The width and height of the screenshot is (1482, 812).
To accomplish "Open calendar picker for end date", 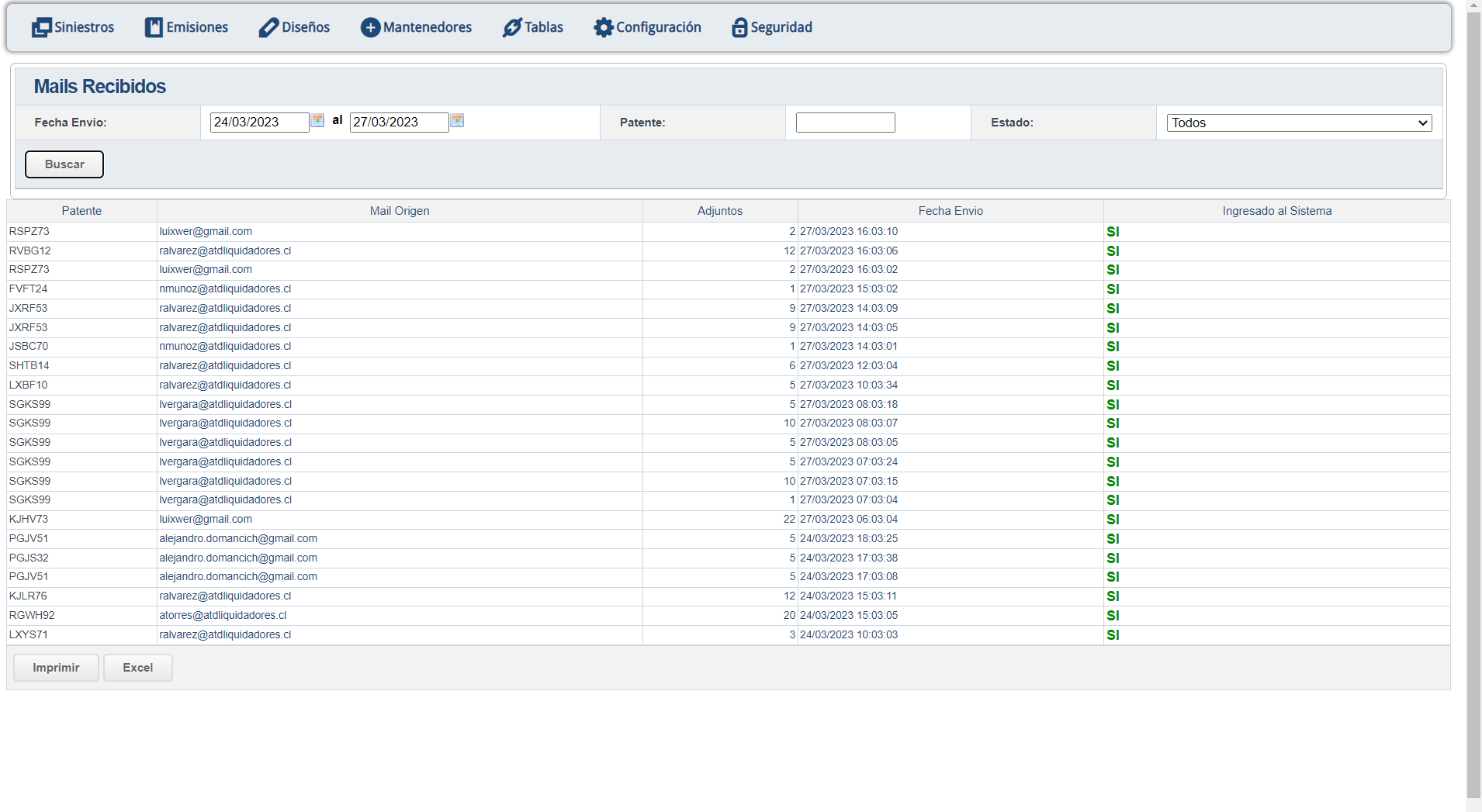I will click(457, 121).
